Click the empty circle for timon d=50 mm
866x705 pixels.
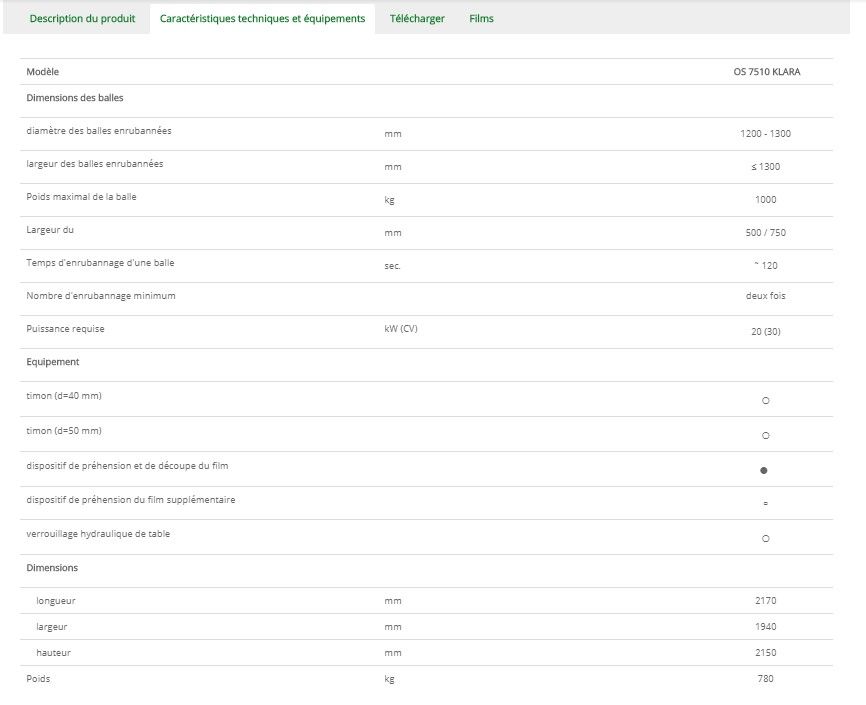pos(765,435)
